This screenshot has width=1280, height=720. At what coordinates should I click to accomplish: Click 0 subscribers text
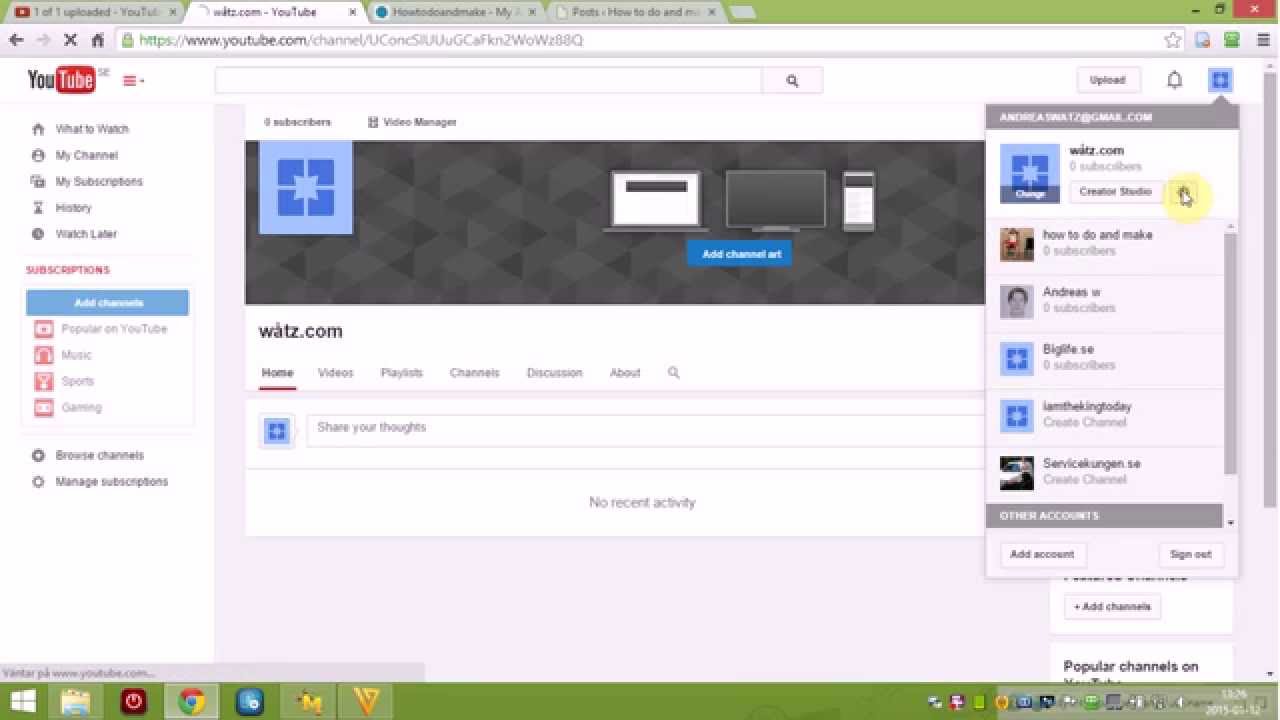(x=297, y=122)
